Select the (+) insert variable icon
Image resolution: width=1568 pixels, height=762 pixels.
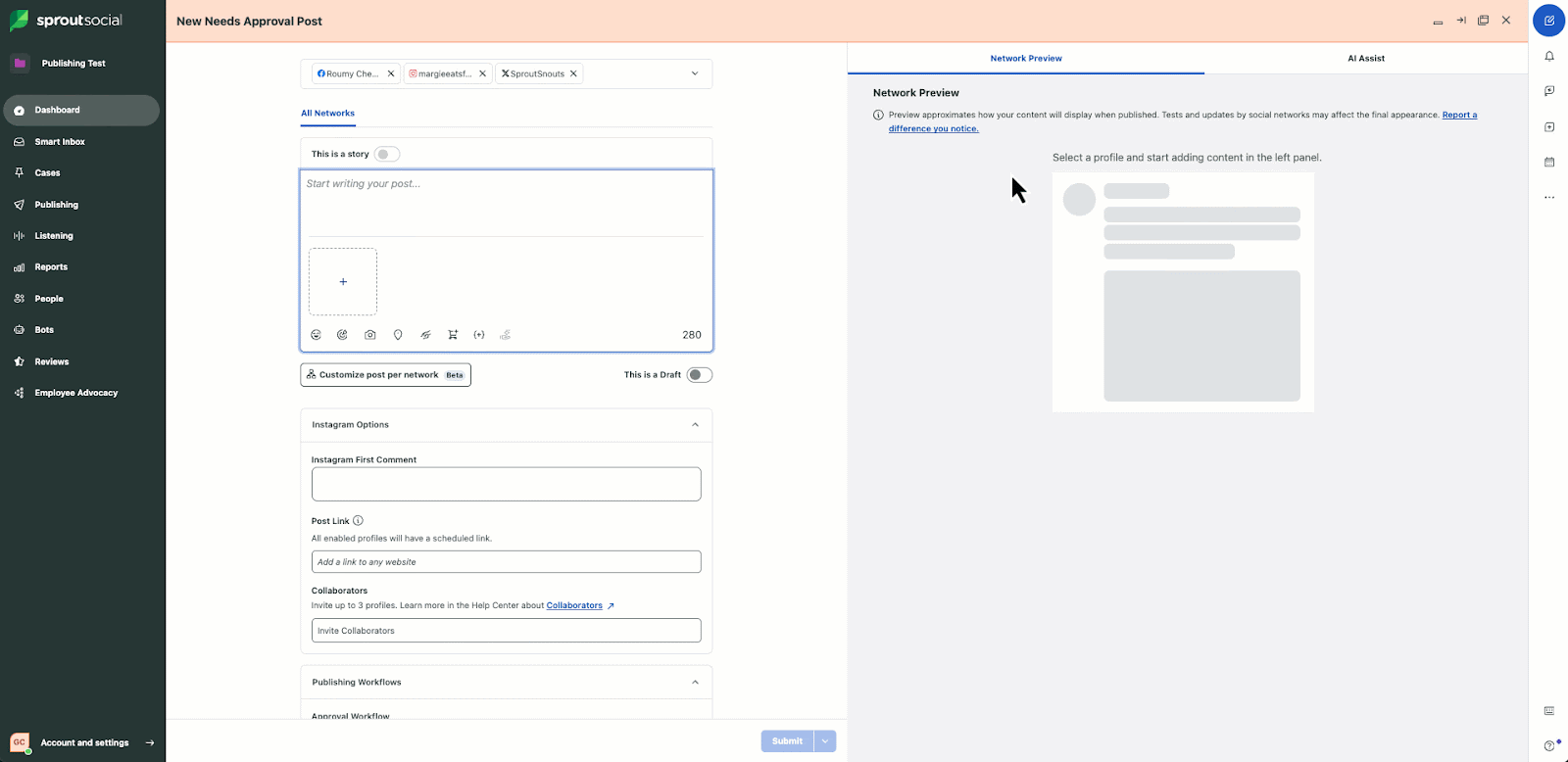479,335
